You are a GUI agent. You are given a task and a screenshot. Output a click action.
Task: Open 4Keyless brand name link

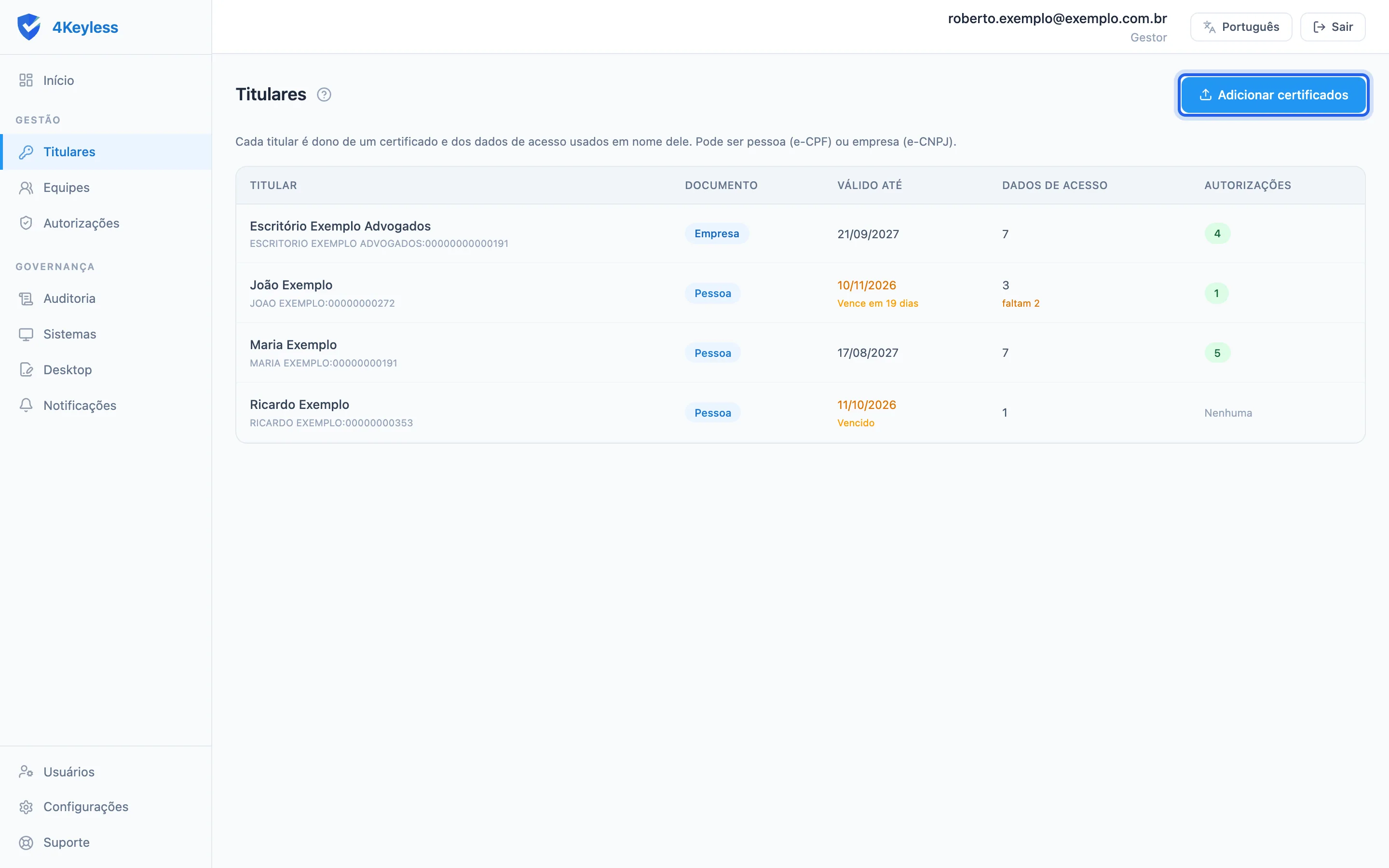pos(85,27)
